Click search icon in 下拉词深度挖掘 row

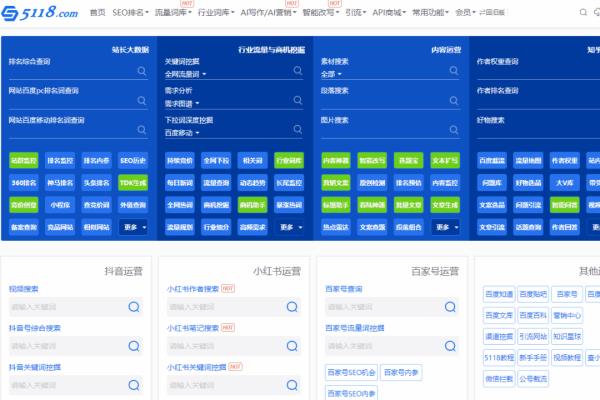pyautogui.click(x=298, y=129)
